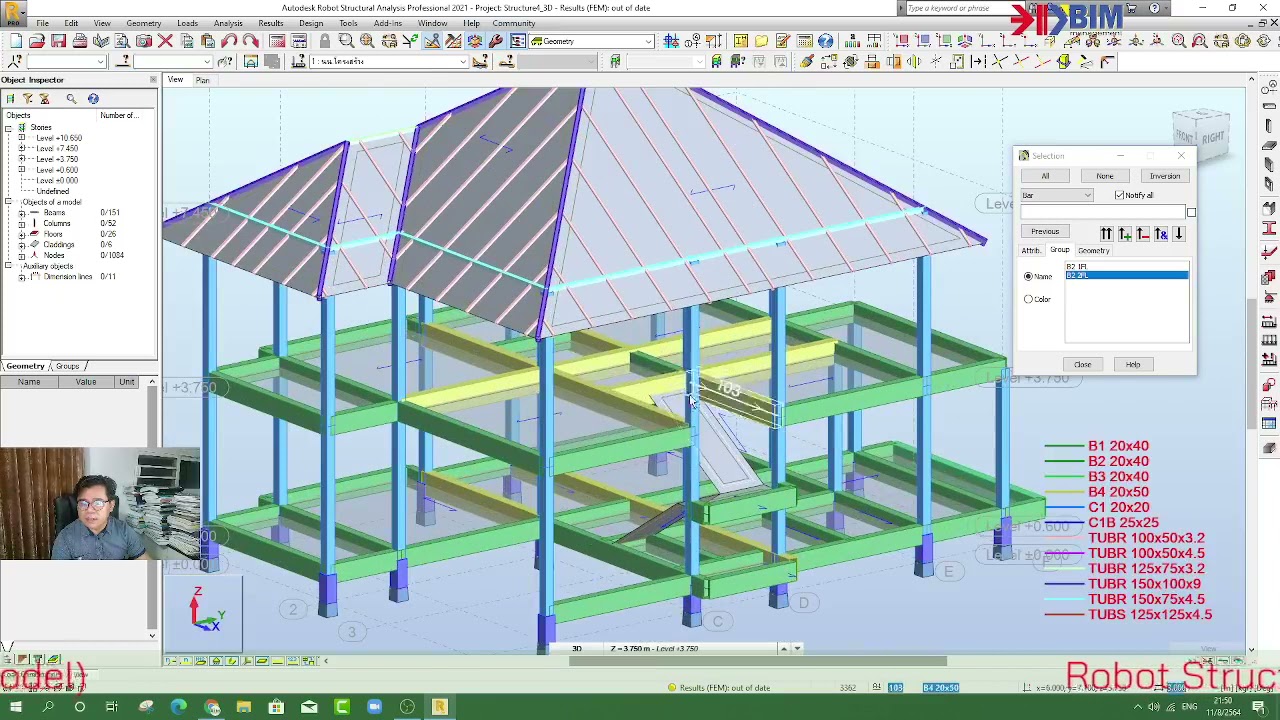Open Windows Start menu
This screenshot has height=720, width=1280.
[15, 708]
